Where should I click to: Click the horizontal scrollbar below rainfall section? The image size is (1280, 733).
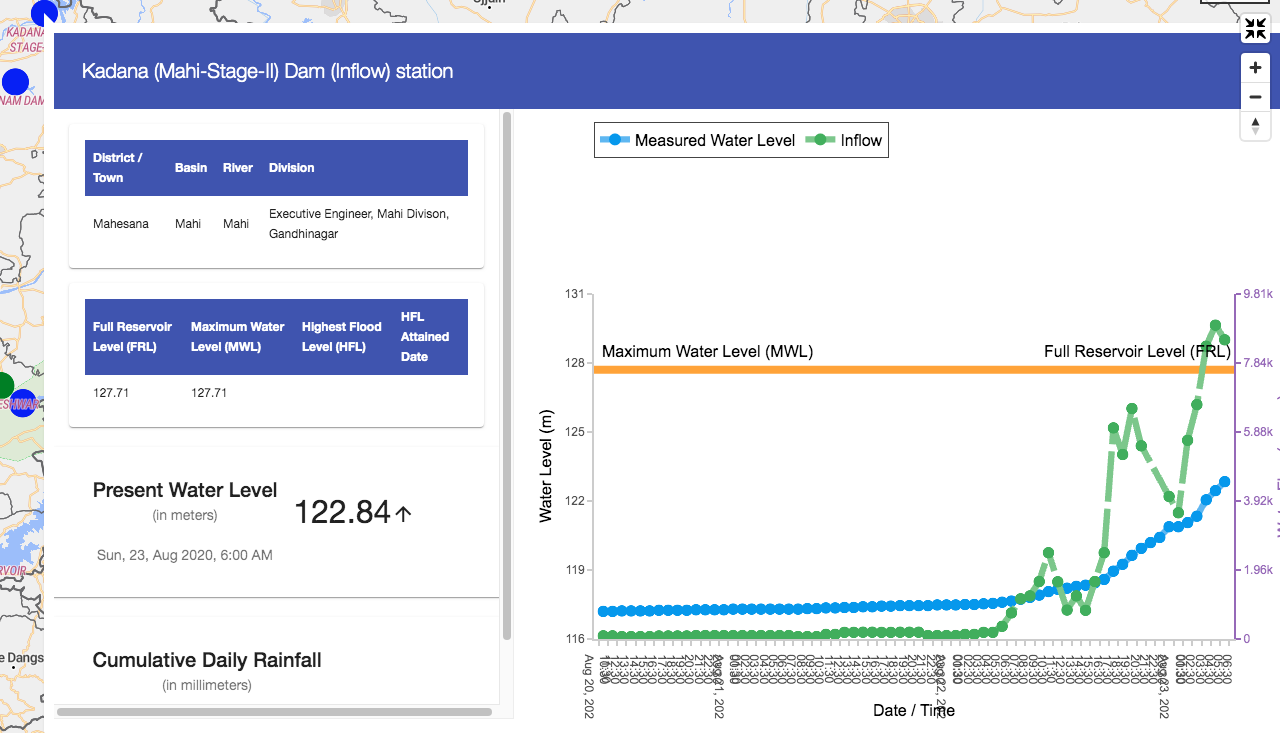[274, 712]
